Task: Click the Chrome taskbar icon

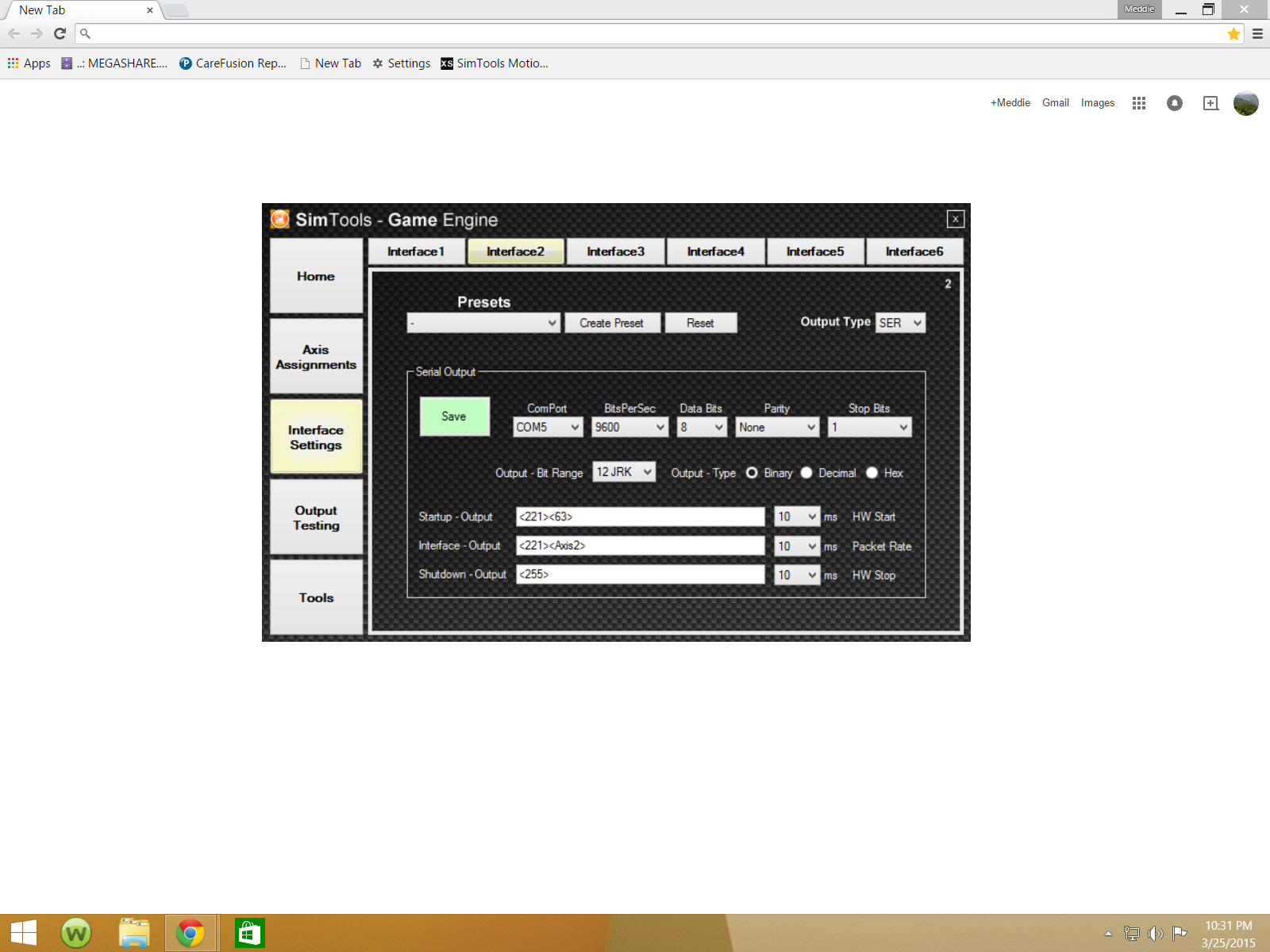Action: click(190, 933)
